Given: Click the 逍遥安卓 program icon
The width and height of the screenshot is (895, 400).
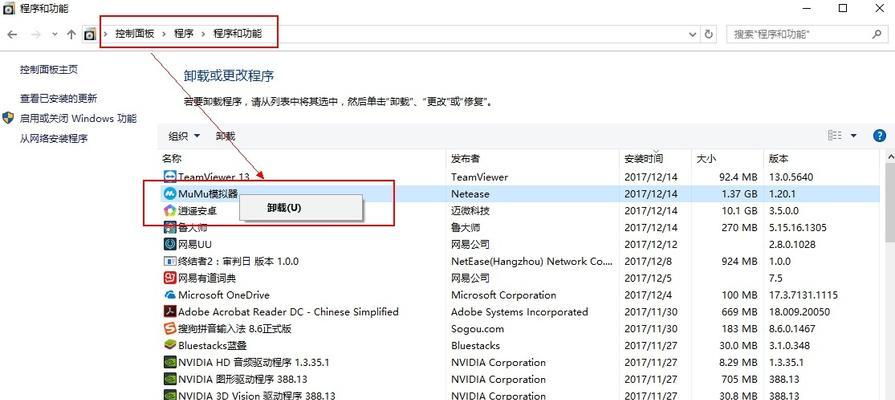Looking at the screenshot, I should pyautogui.click(x=170, y=211).
